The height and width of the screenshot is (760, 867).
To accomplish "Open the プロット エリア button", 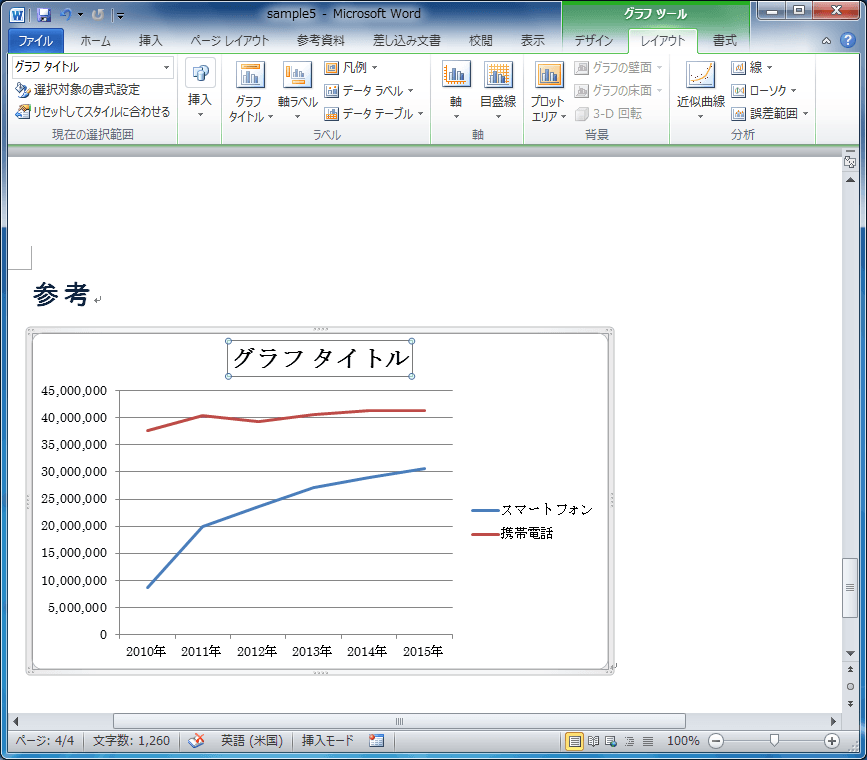I will click(x=549, y=91).
